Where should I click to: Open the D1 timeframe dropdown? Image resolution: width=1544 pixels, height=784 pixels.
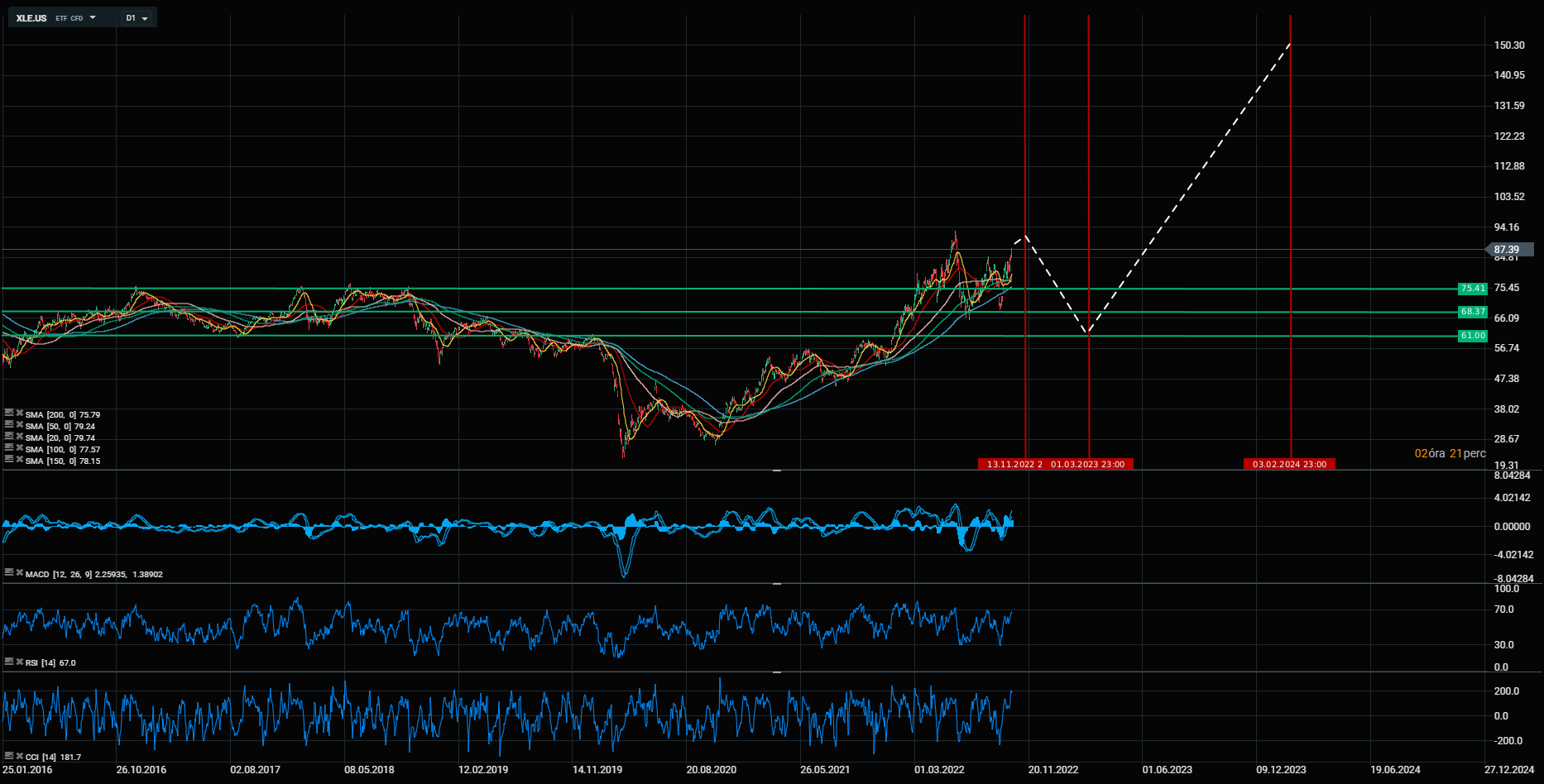(137, 18)
